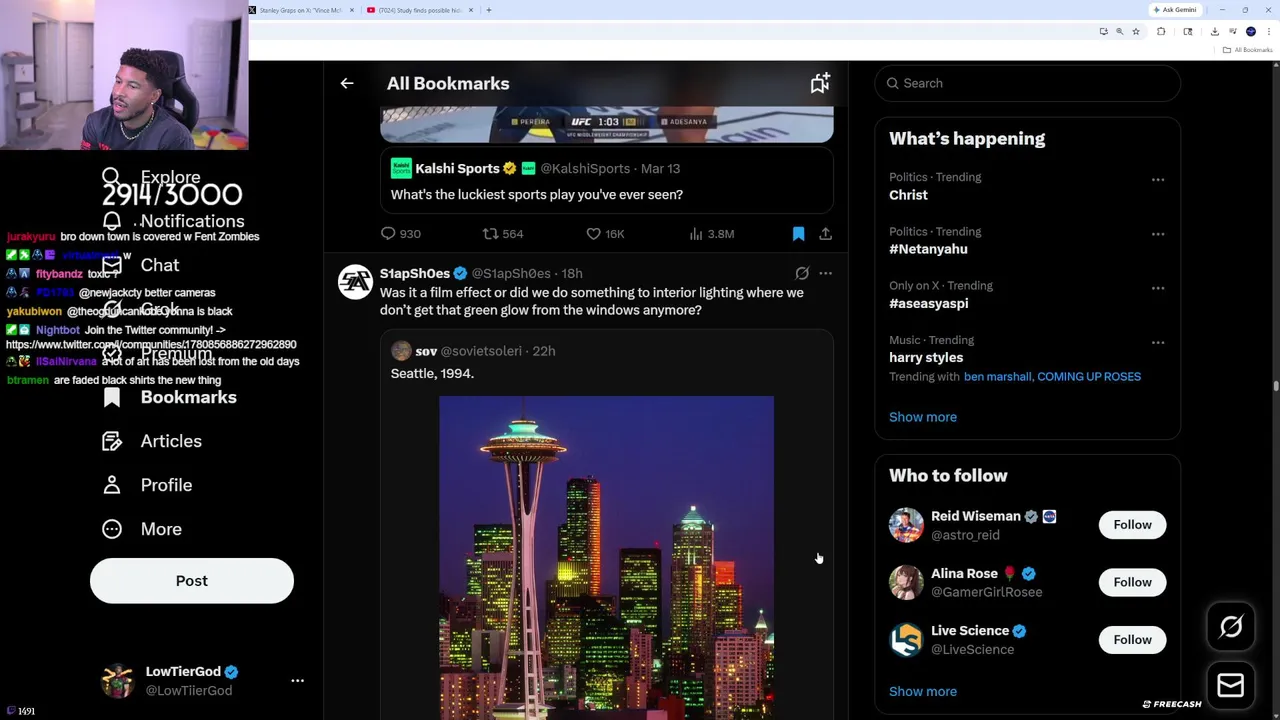The width and height of the screenshot is (1280, 720).
Task: Show more Who to follow suggestions
Action: coord(923,691)
